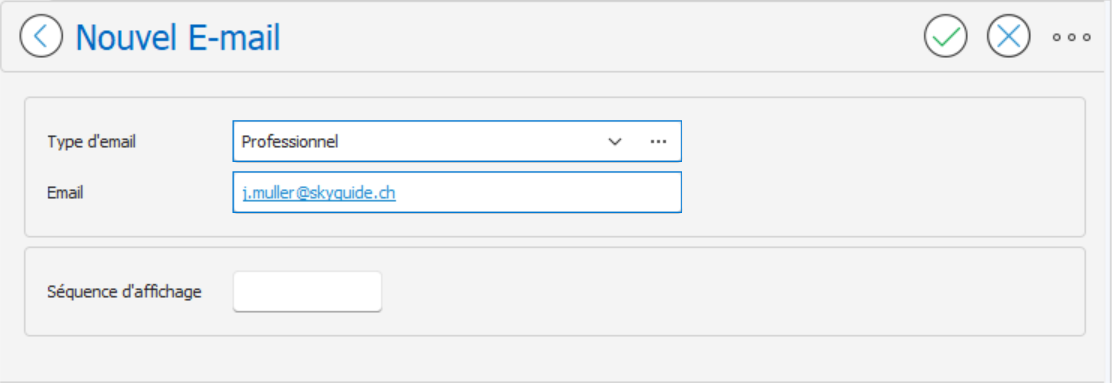This screenshot has height=383, width=1112.
Task: Click the Nouvel E-mail title text
Action: click(178, 38)
